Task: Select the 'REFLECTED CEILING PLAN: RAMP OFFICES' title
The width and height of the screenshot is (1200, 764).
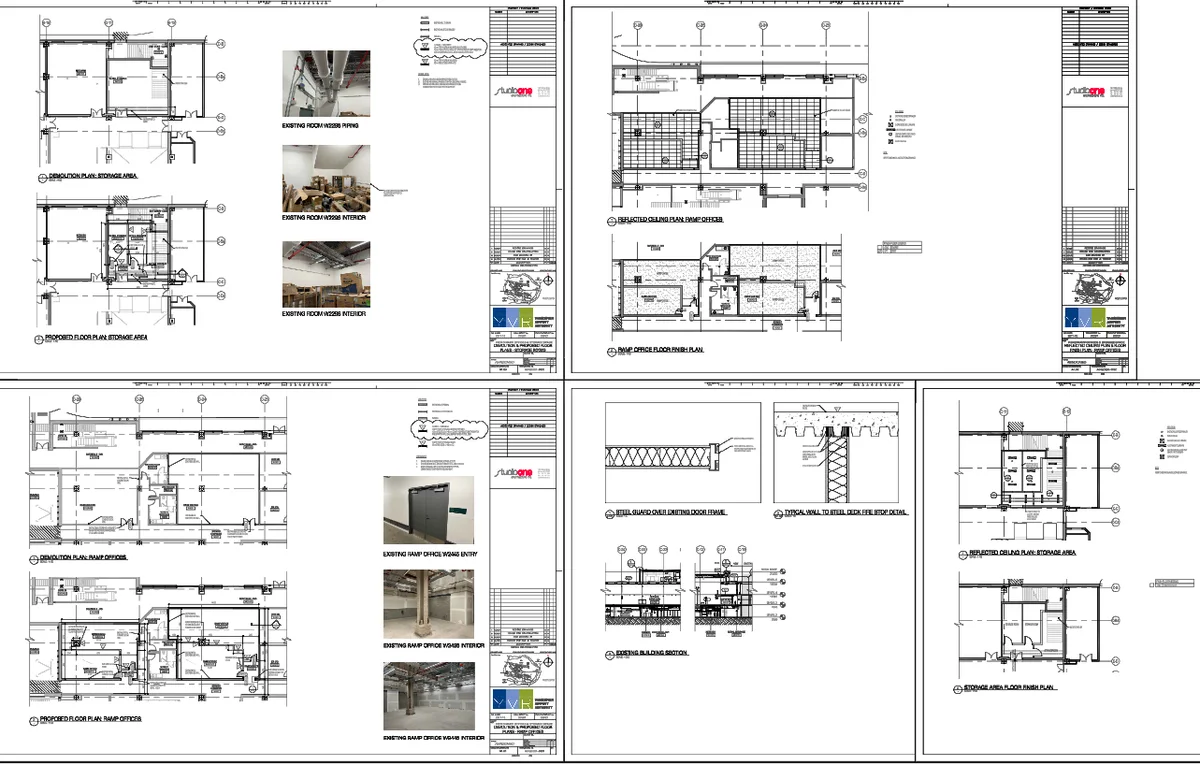Action: click(670, 219)
